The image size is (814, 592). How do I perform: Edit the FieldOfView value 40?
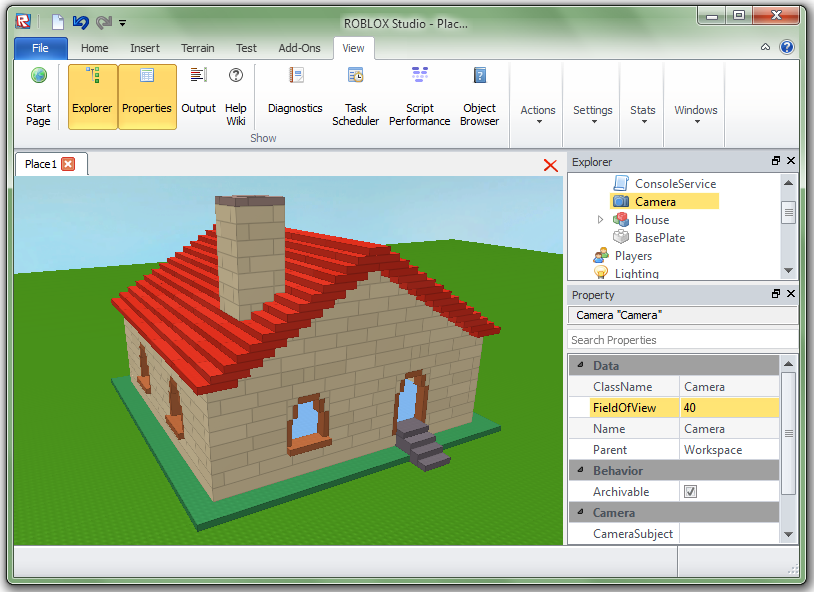pos(729,408)
